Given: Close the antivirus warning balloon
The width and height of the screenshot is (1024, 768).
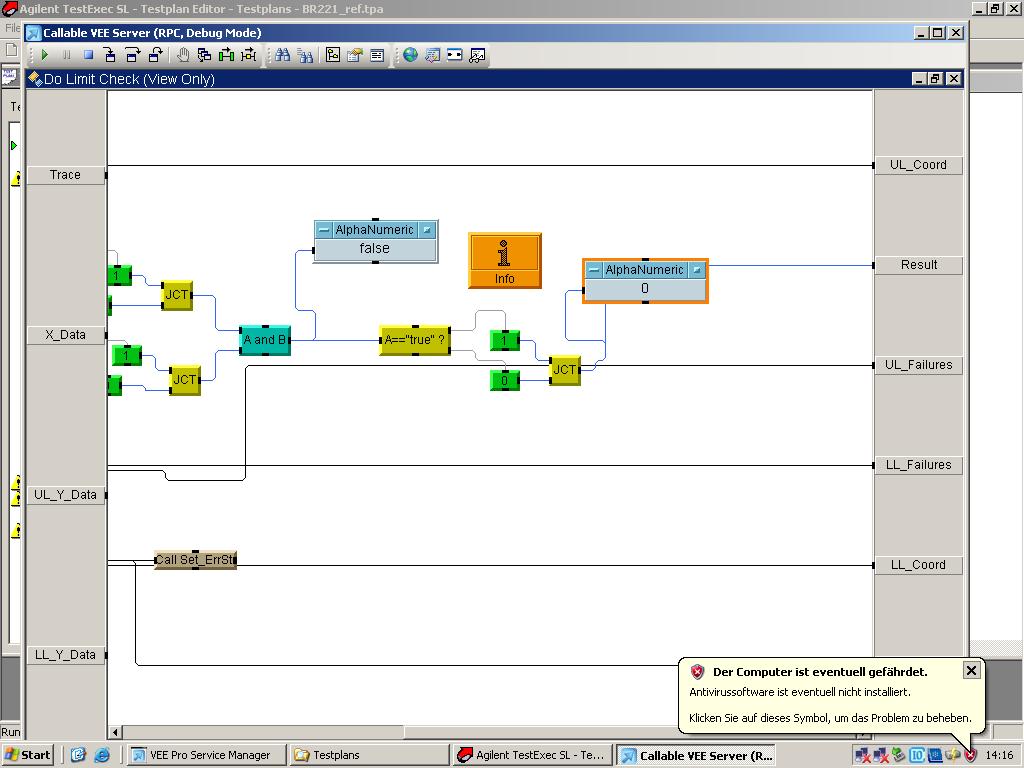Looking at the screenshot, I should coord(971,670).
